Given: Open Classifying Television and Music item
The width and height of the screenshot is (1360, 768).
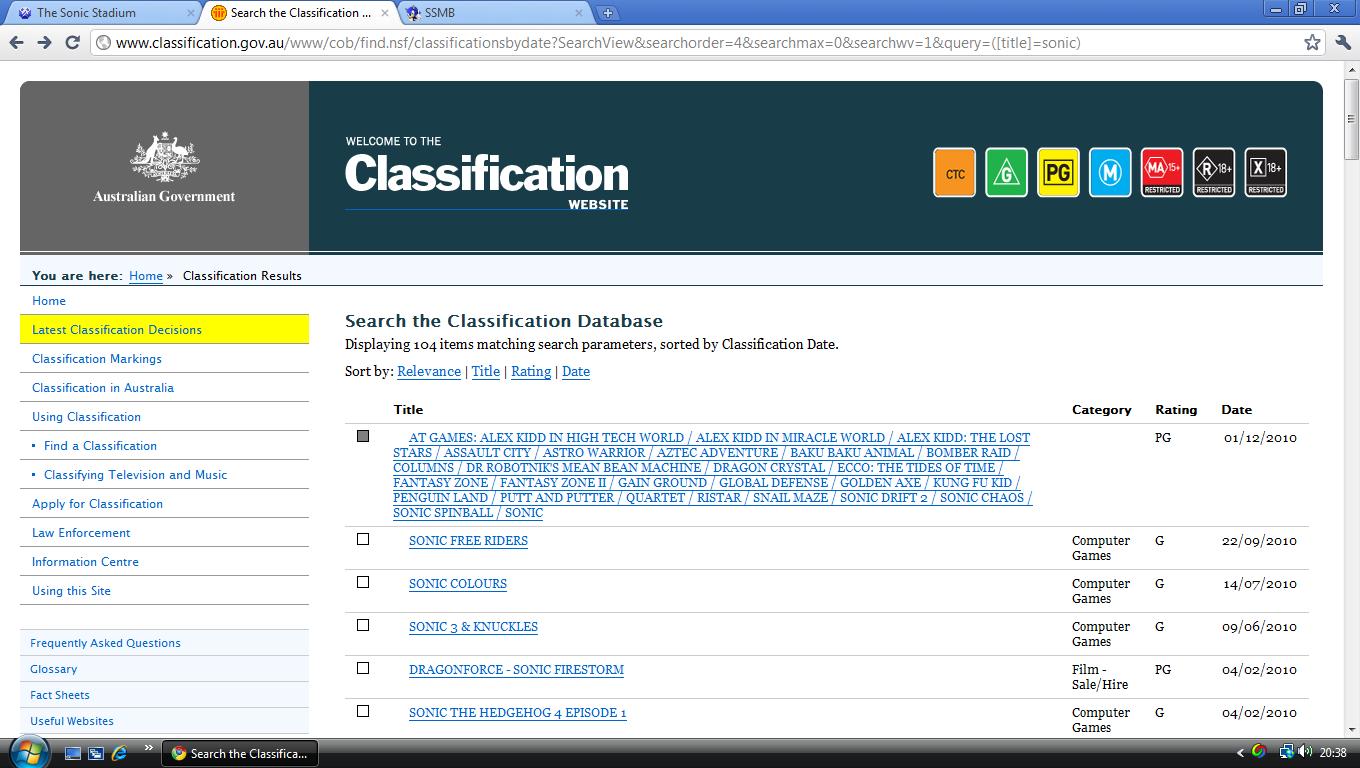Looking at the screenshot, I should [x=135, y=475].
